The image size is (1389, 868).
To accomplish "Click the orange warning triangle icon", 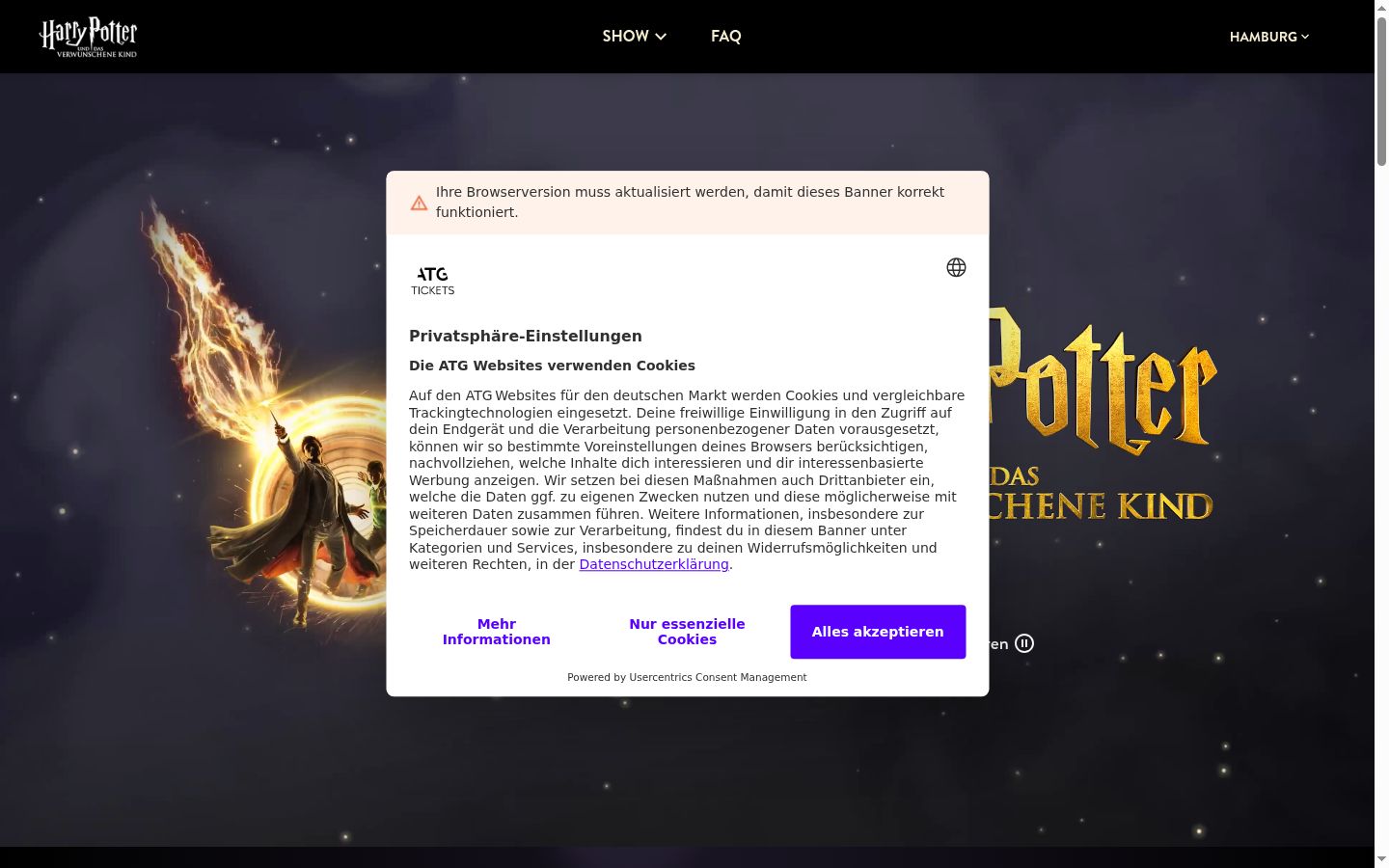I will (x=419, y=203).
